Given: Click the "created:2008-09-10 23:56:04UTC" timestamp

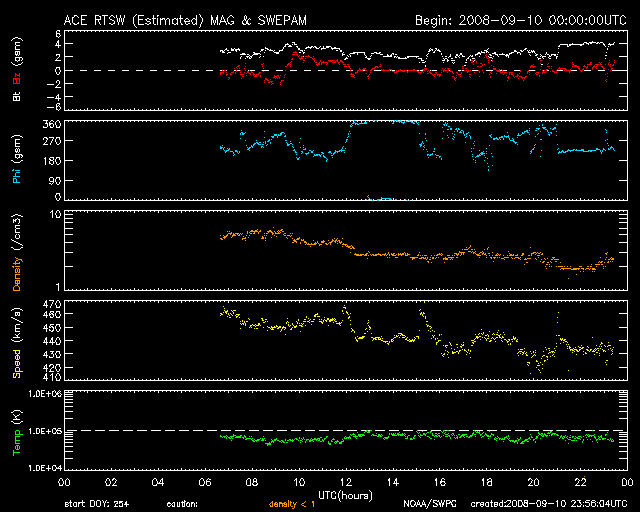Looking at the screenshot, I should (549, 504).
